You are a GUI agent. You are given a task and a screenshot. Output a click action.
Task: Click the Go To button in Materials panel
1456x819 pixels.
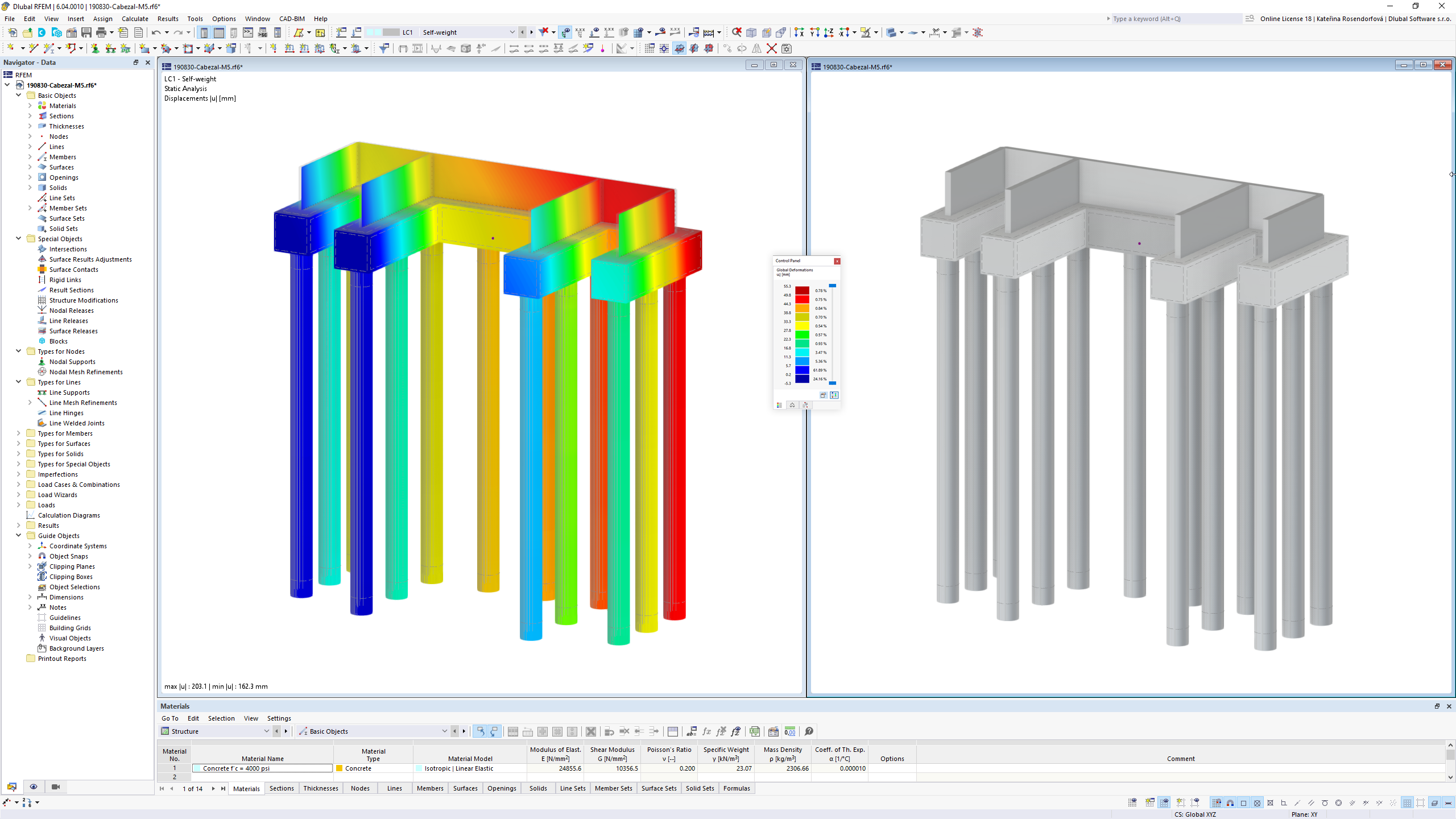coord(171,718)
